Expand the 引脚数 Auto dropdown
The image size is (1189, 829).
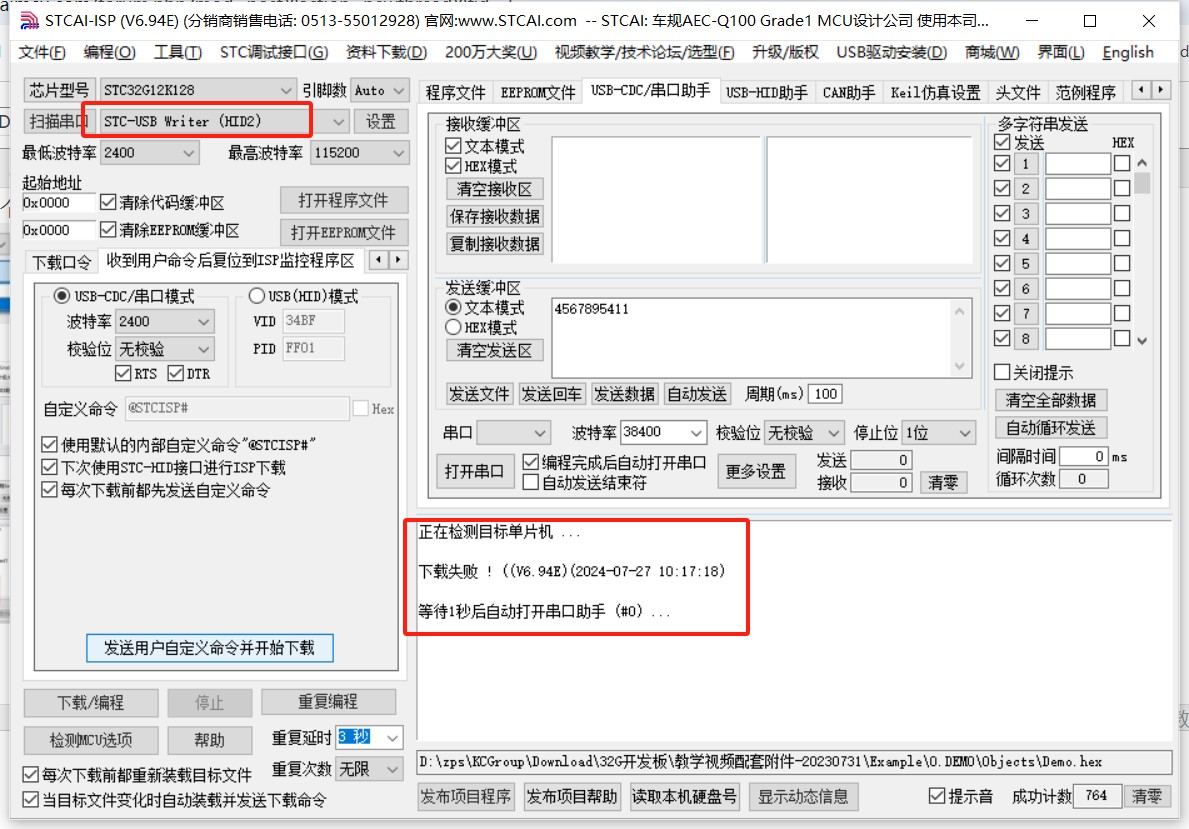(x=399, y=90)
